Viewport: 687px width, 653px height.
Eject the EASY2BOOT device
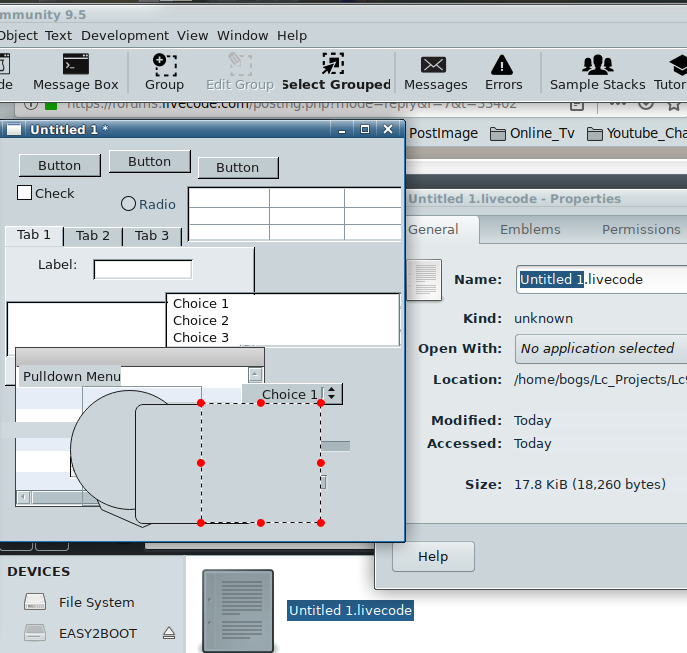pos(169,633)
